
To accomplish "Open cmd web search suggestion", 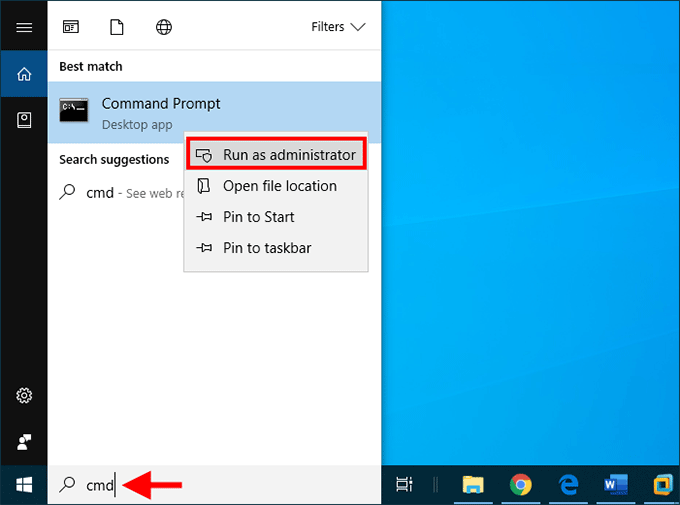I will click(121, 193).
